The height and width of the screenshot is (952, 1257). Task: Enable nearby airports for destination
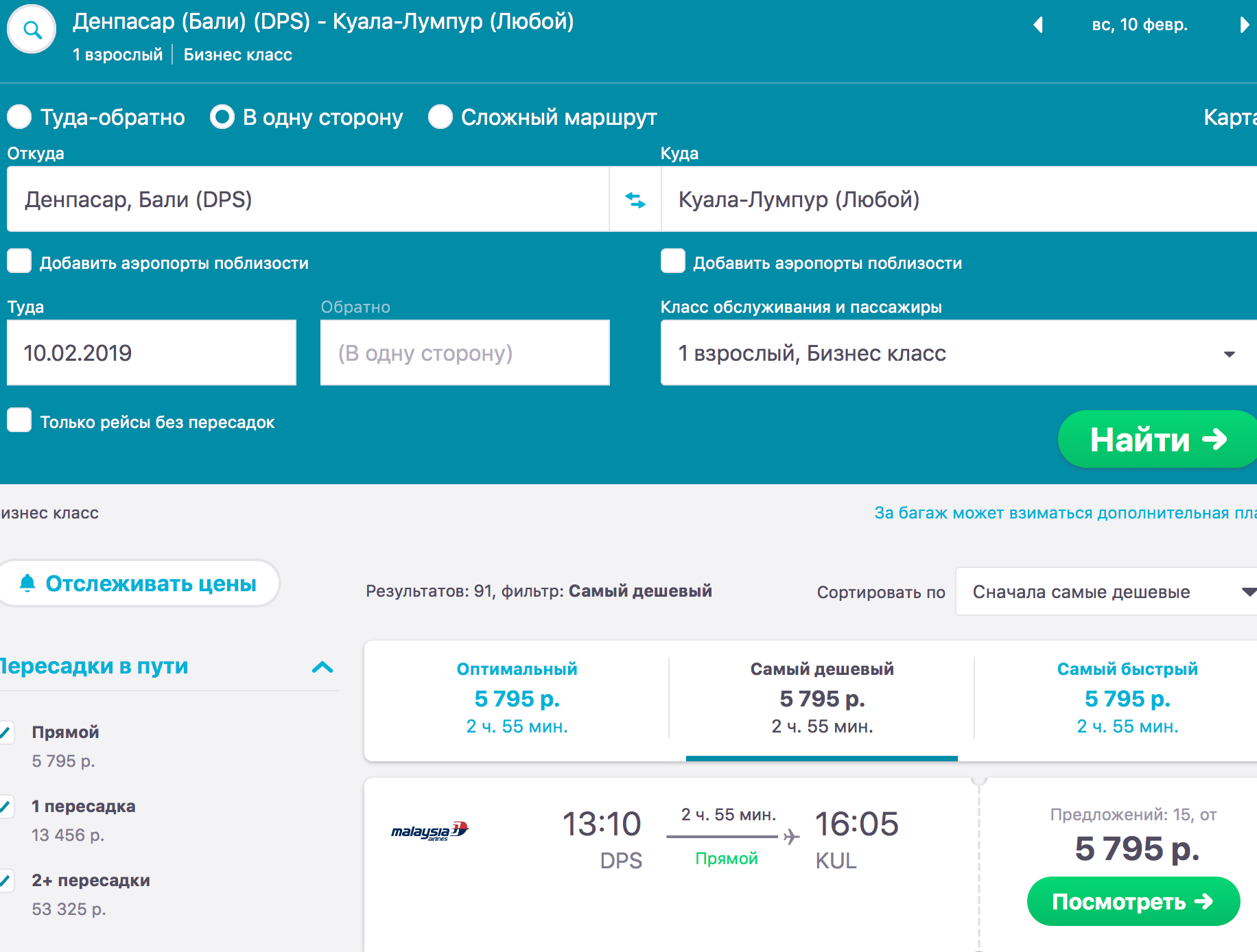point(673,261)
